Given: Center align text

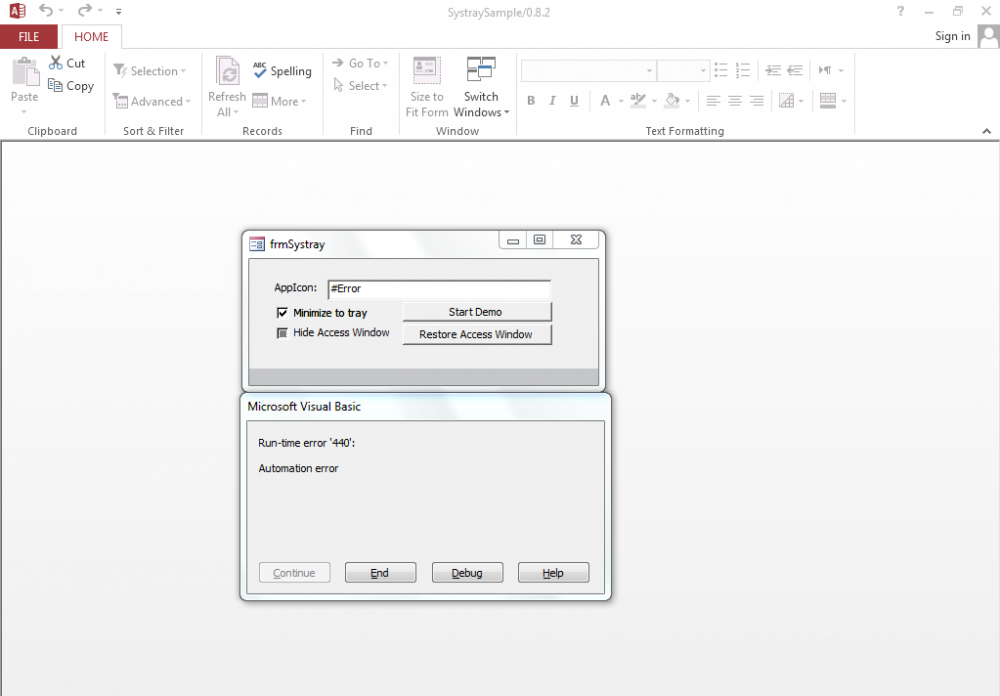Looking at the screenshot, I should (735, 101).
